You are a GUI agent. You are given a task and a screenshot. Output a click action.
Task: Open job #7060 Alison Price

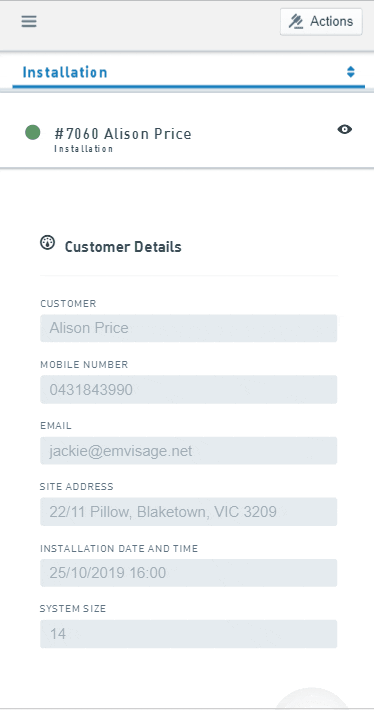123,134
